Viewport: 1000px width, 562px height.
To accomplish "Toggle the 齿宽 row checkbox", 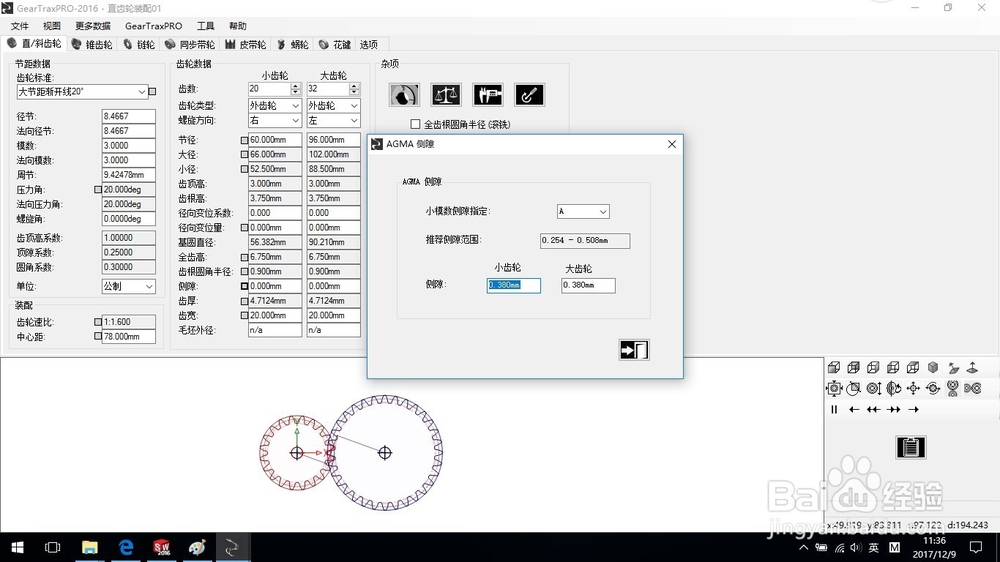I will (x=244, y=315).
